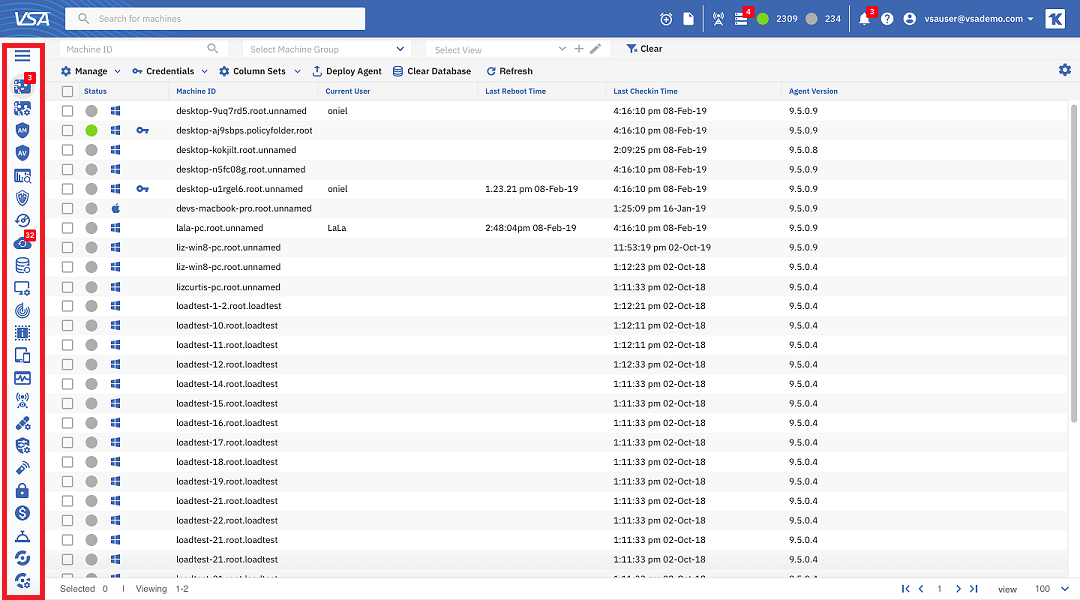The height and width of the screenshot is (600, 1080).
Task: Sort by Last Checkin Time column header
Action: pyautogui.click(x=645, y=91)
